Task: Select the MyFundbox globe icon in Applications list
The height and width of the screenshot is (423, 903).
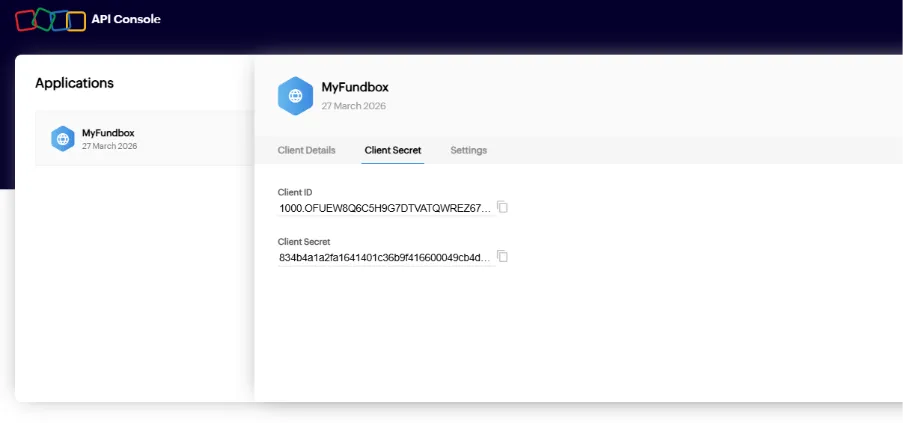Action: point(63,139)
